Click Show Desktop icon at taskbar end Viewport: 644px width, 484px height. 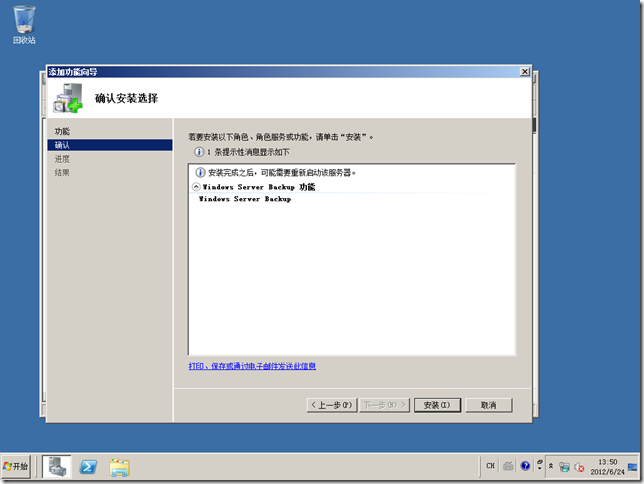[x=633, y=467]
